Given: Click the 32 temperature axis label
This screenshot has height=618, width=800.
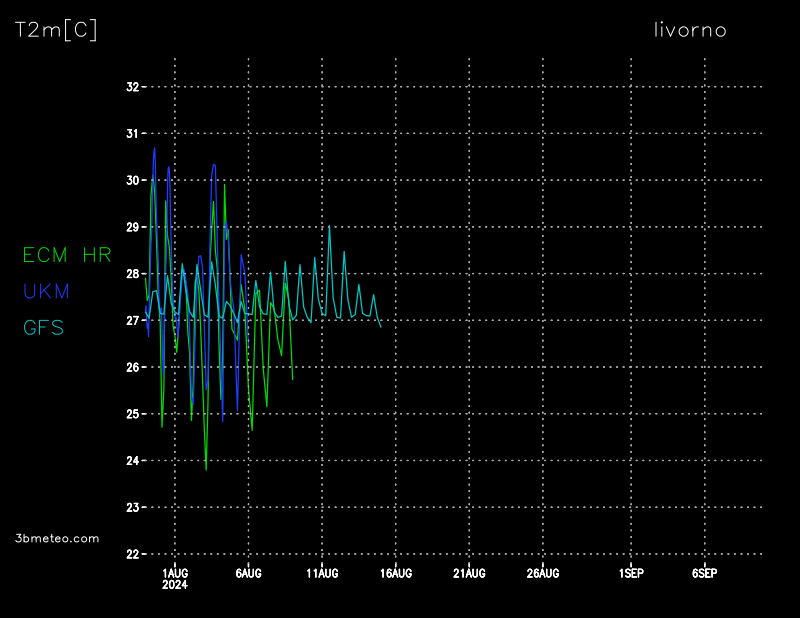Looking at the screenshot, I should pyautogui.click(x=132, y=87).
